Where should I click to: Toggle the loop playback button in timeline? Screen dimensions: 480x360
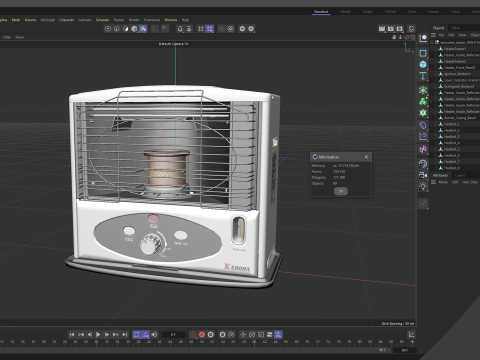point(137,334)
